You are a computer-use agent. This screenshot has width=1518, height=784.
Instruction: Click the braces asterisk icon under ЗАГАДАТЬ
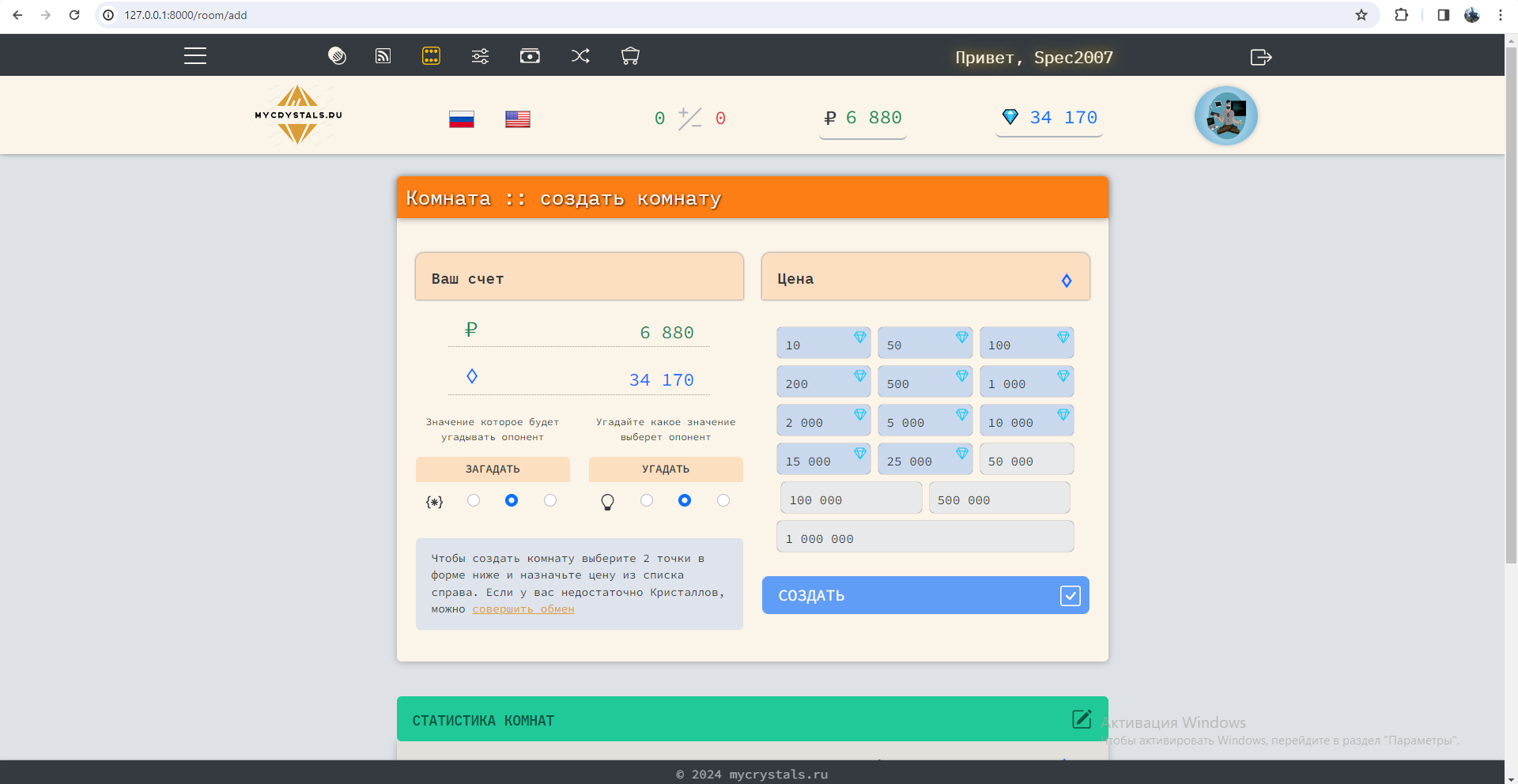(x=434, y=502)
